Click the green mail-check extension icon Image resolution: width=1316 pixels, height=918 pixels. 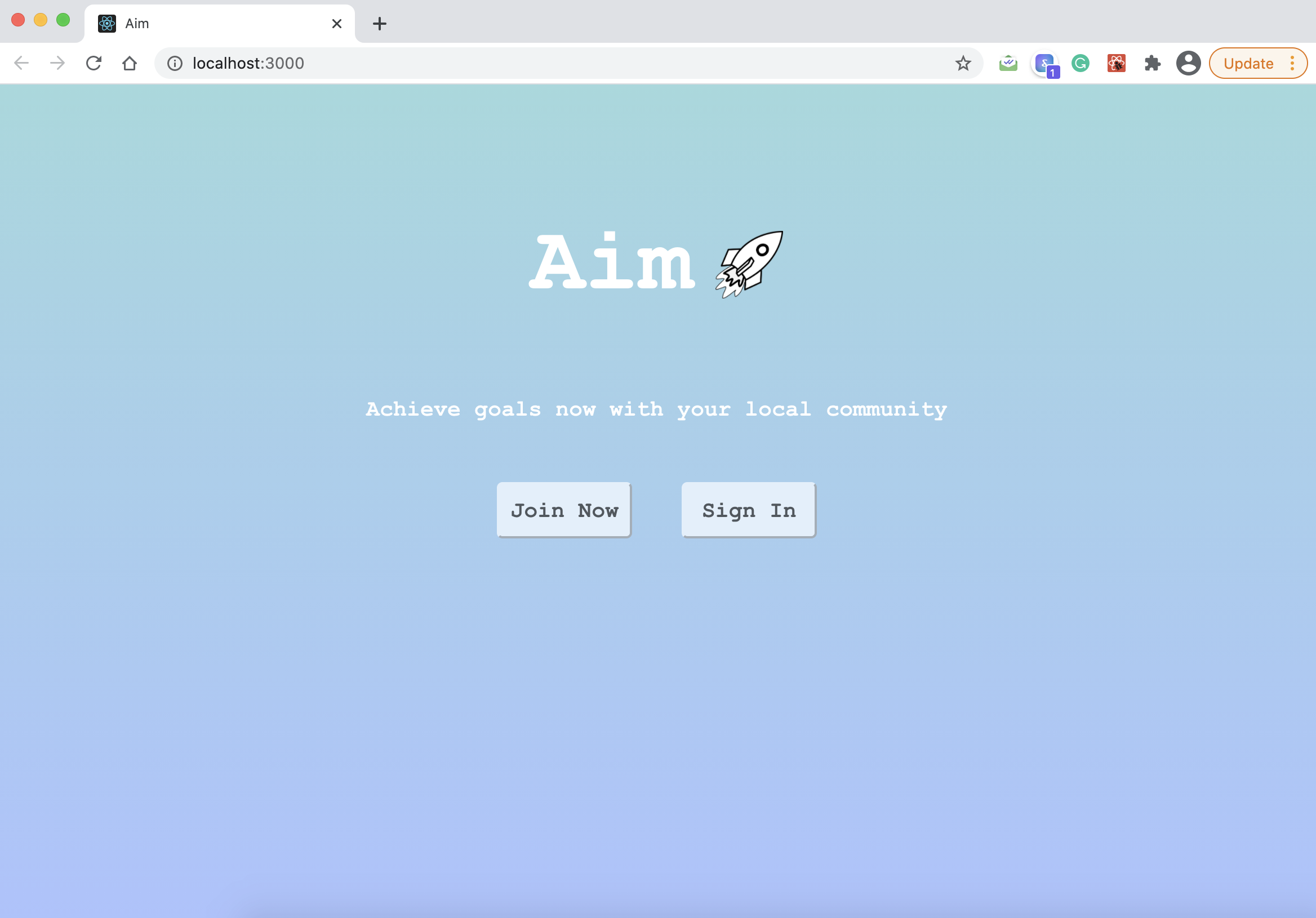coord(1008,63)
